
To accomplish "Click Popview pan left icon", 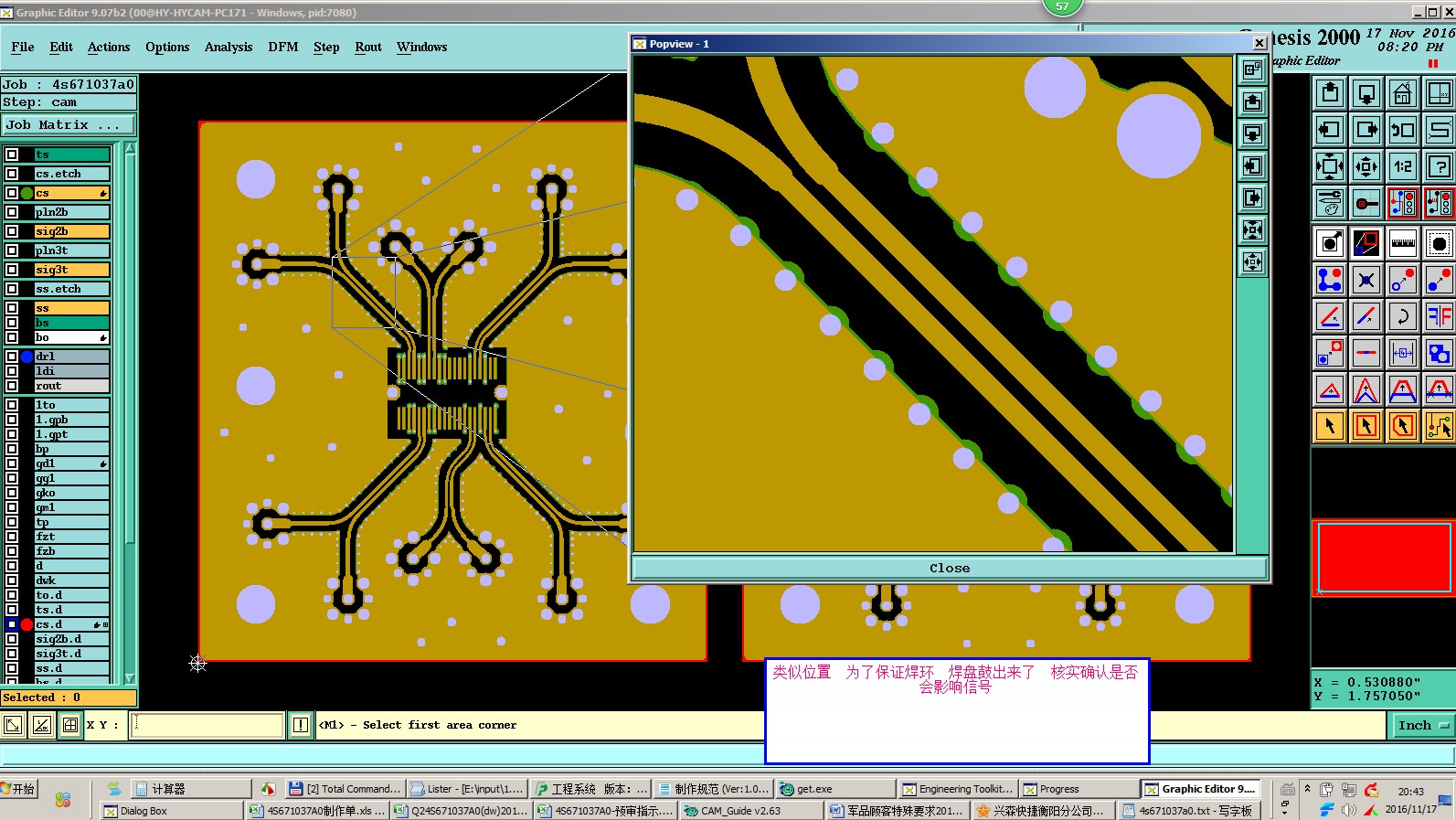I will click(1252, 165).
